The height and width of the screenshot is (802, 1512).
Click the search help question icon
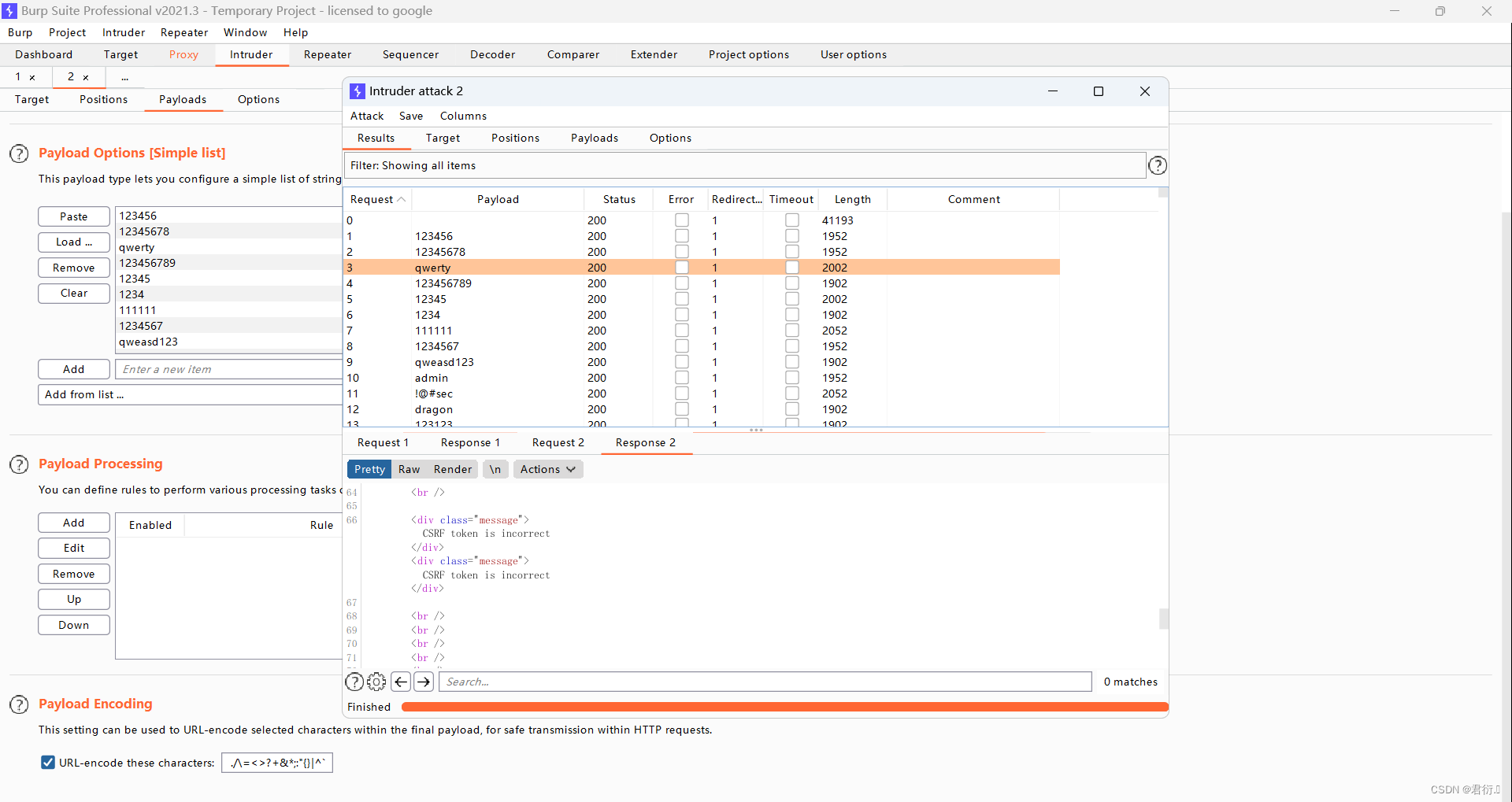click(x=355, y=682)
